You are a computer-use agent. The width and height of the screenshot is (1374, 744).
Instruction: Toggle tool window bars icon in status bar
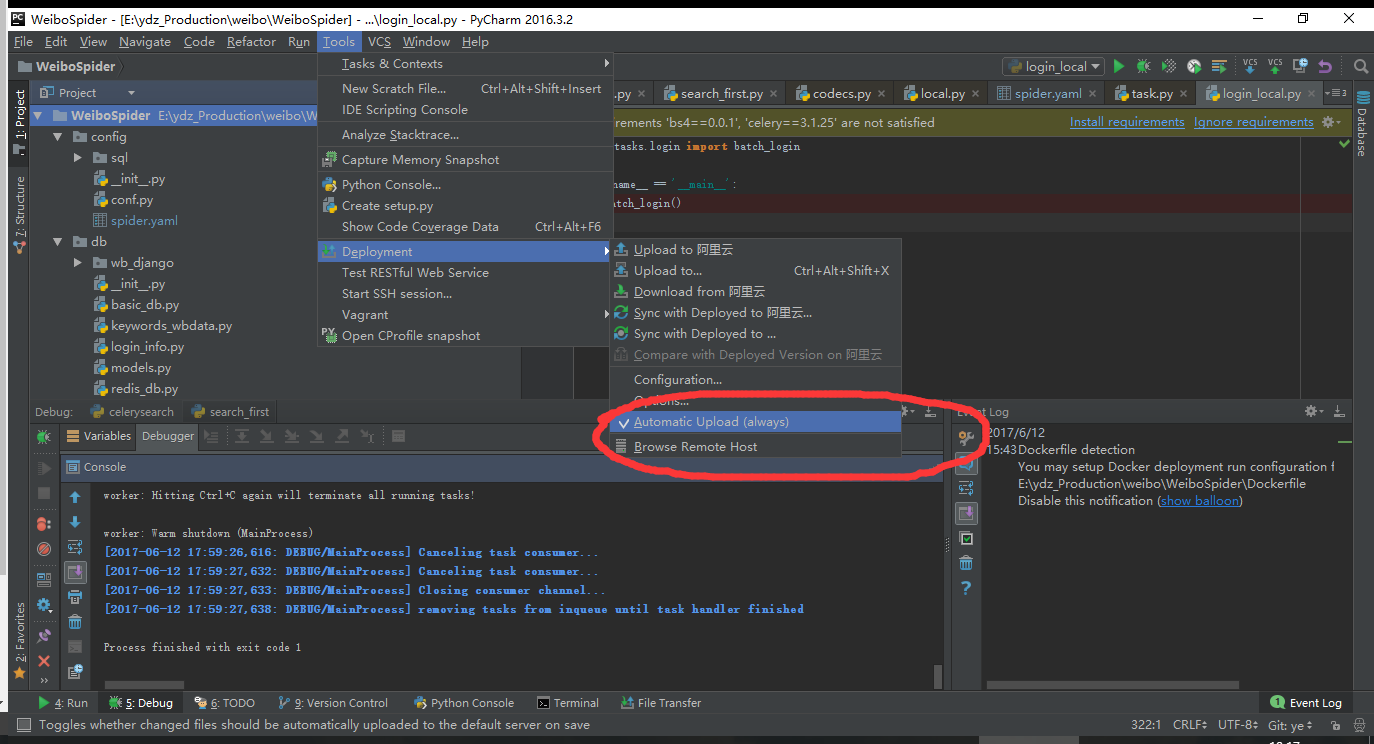[23, 725]
